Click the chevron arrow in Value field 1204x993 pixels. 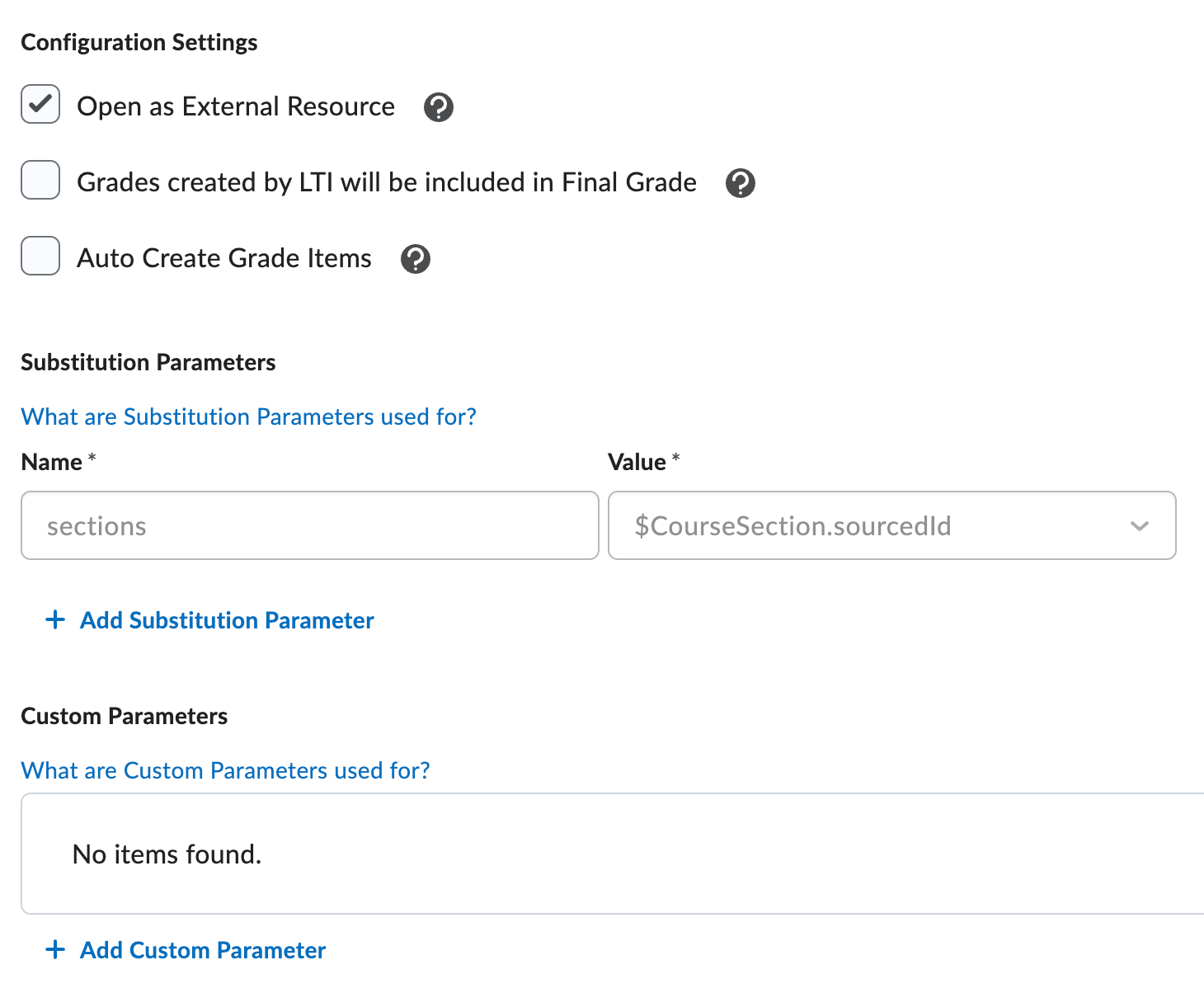click(x=1140, y=526)
